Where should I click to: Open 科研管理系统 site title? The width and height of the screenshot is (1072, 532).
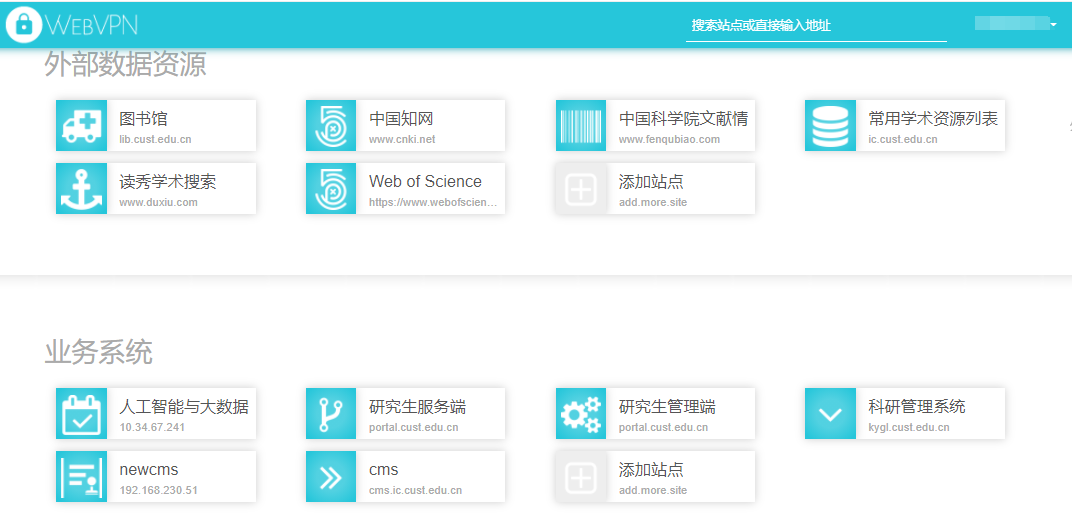click(x=917, y=407)
